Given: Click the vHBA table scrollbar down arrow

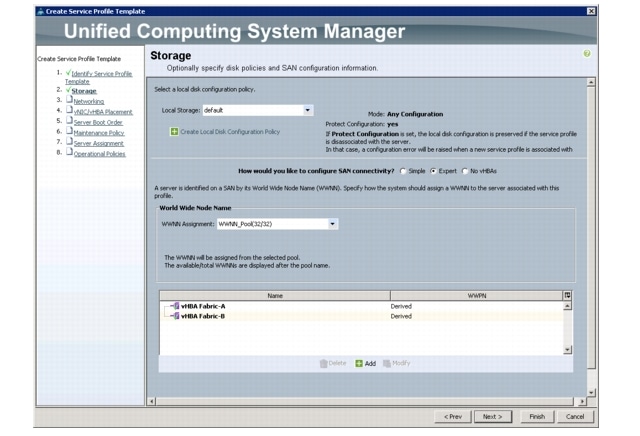Looking at the screenshot, I should point(567,350).
